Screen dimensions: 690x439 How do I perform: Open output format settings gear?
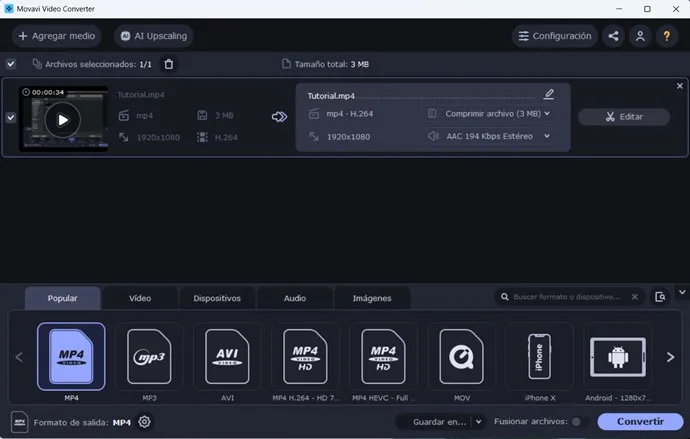tap(144, 422)
